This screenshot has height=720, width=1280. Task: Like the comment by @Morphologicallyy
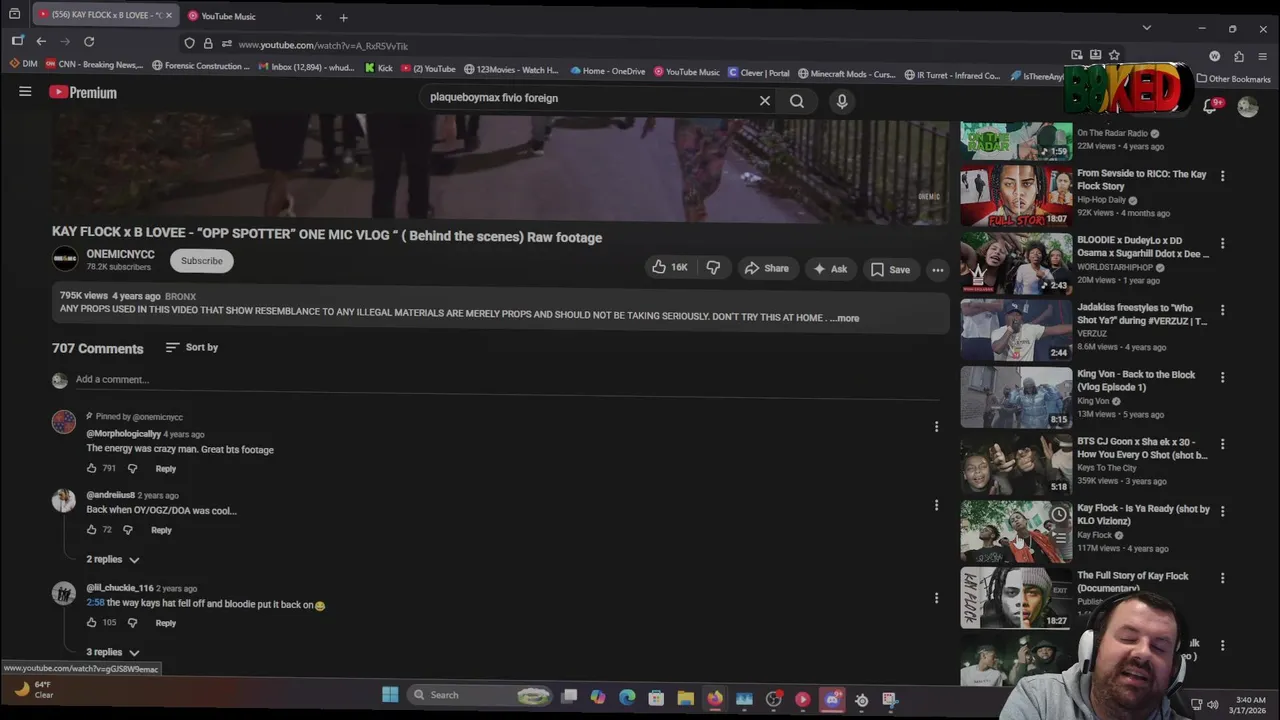pyautogui.click(x=92, y=468)
